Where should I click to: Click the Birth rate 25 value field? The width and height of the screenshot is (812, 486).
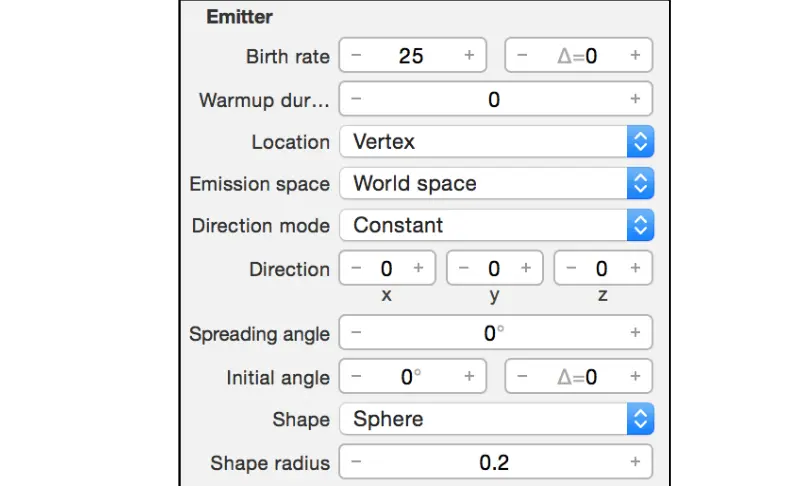click(x=411, y=56)
